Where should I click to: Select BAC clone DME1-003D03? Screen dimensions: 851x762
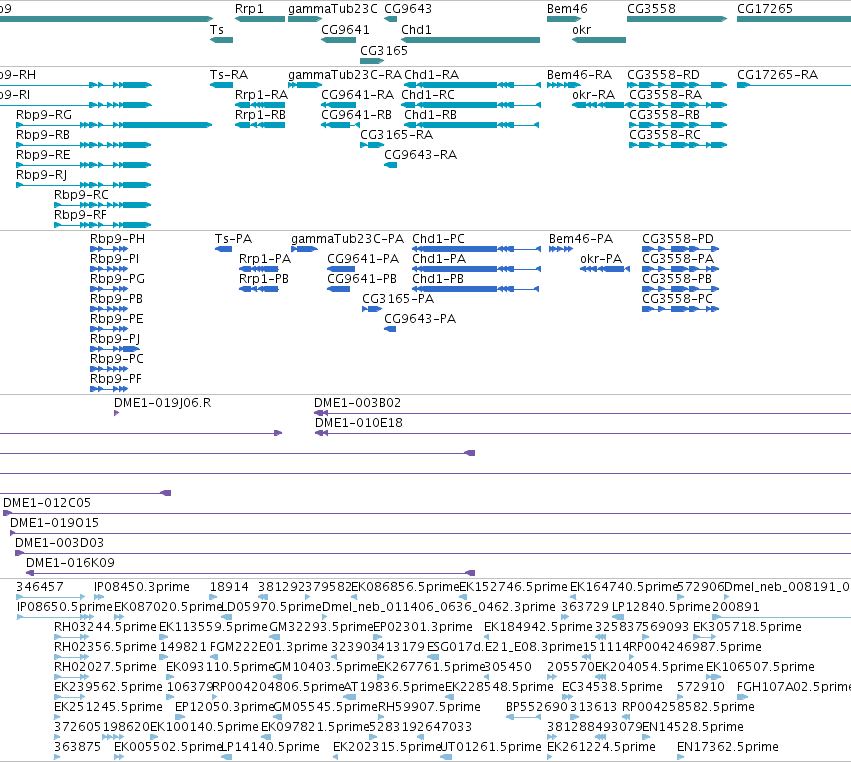coord(433,553)
